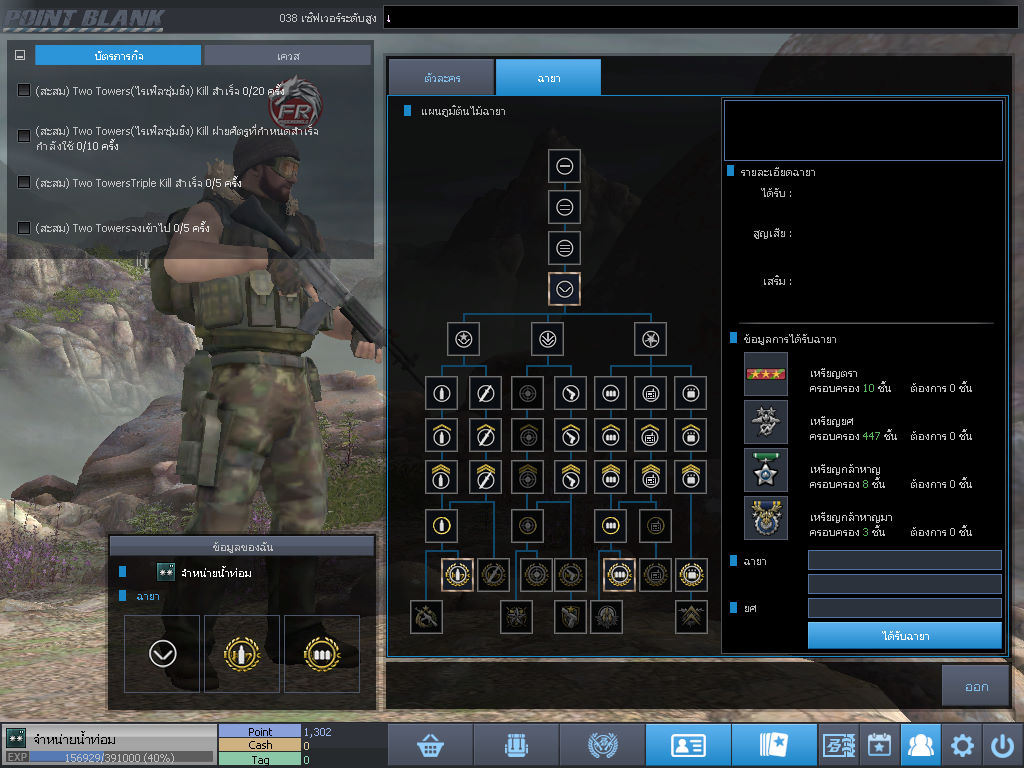Viewport: 1024px width, 768px height.
Task: Click the ยศ text field
Action: click(904, 608)
